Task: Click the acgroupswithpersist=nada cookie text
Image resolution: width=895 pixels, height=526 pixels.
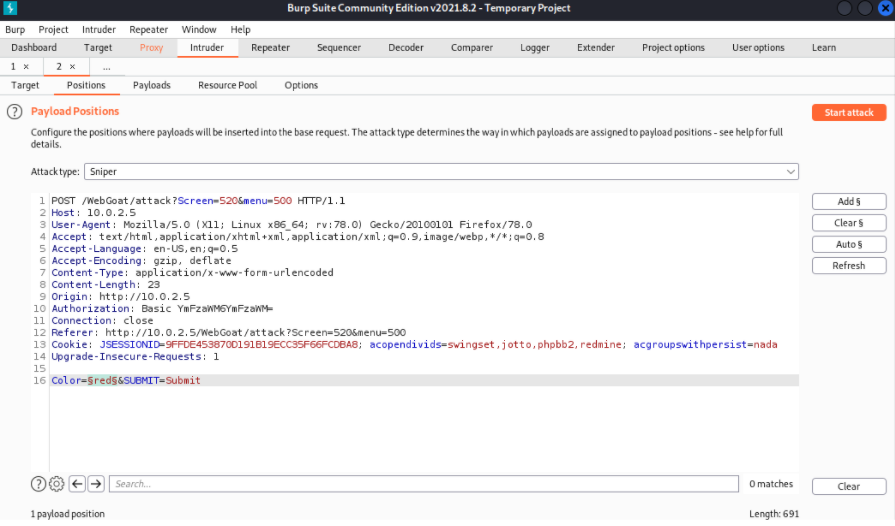Action: (x=705, y=345)
